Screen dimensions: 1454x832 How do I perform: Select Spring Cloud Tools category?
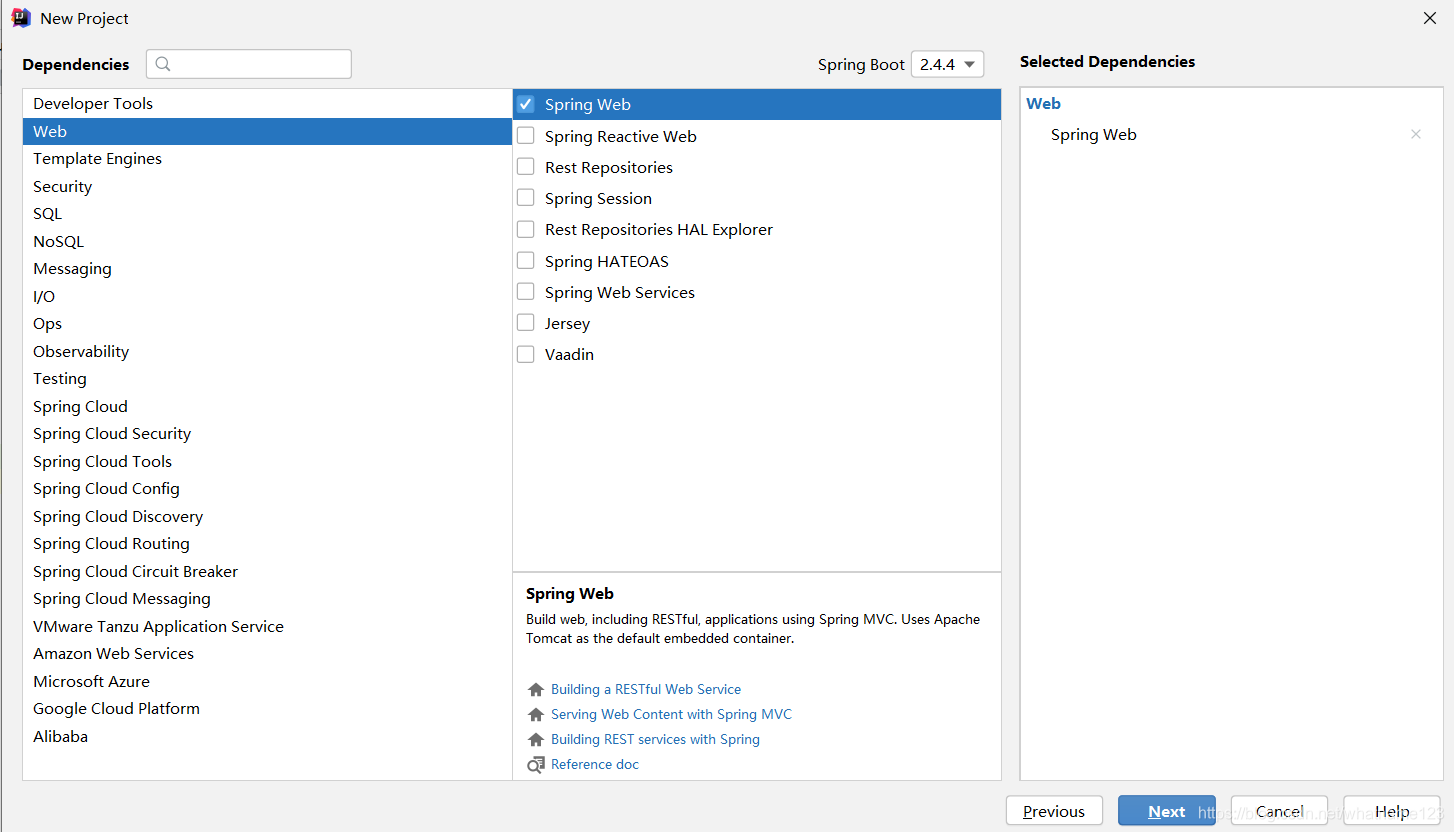click(267, 461)
